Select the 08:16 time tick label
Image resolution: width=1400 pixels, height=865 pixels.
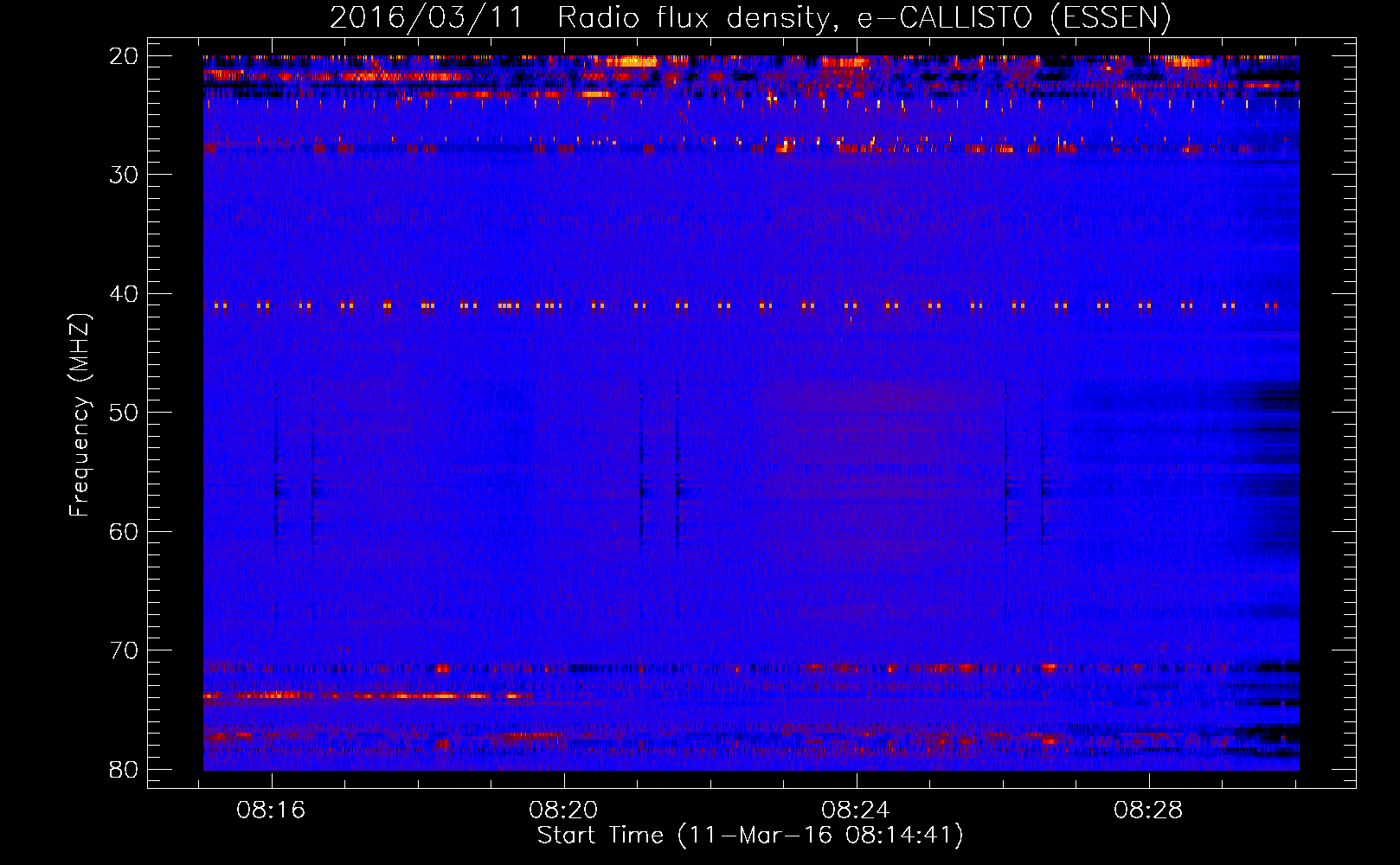(x=271, y=811)
